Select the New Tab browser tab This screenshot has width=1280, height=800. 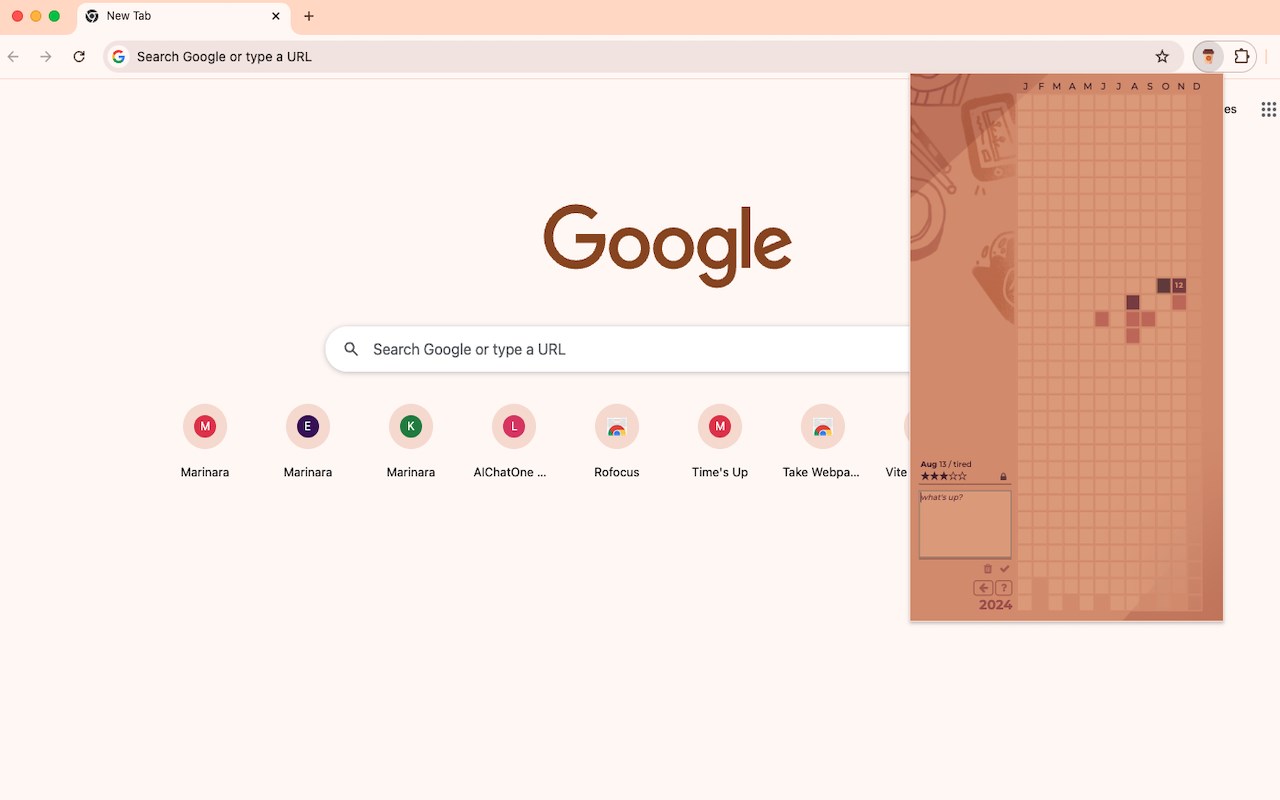coord(183,17)
